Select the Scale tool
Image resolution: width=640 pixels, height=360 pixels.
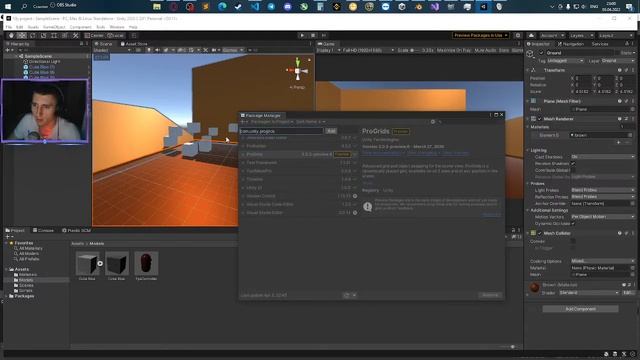coord(43,36)
